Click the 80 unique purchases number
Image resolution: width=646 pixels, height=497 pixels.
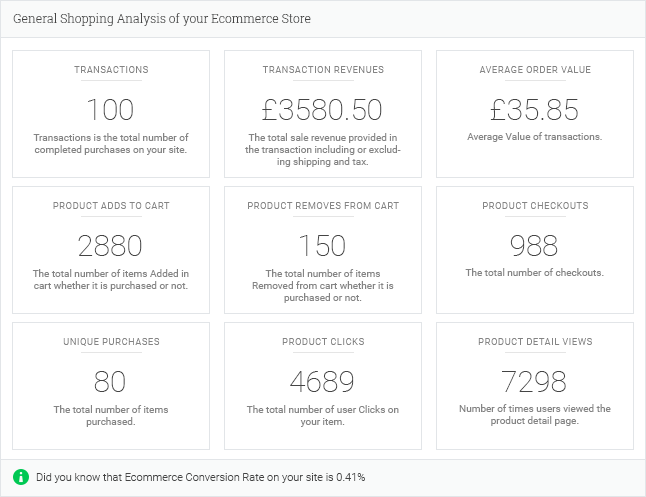coord(111,380)
